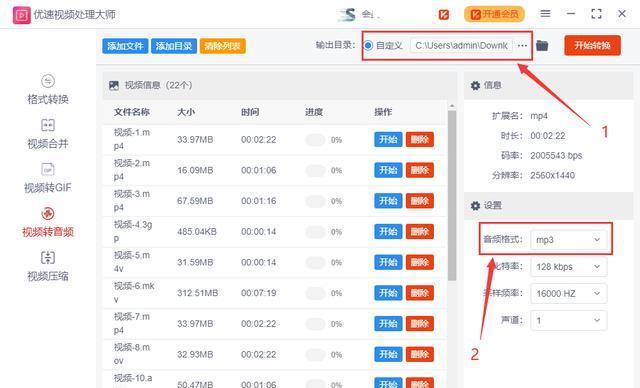The width and height of the screenshot is (640, 388).
Task: Select the 视频-5.m4v file name
Action: pos(132,262)
